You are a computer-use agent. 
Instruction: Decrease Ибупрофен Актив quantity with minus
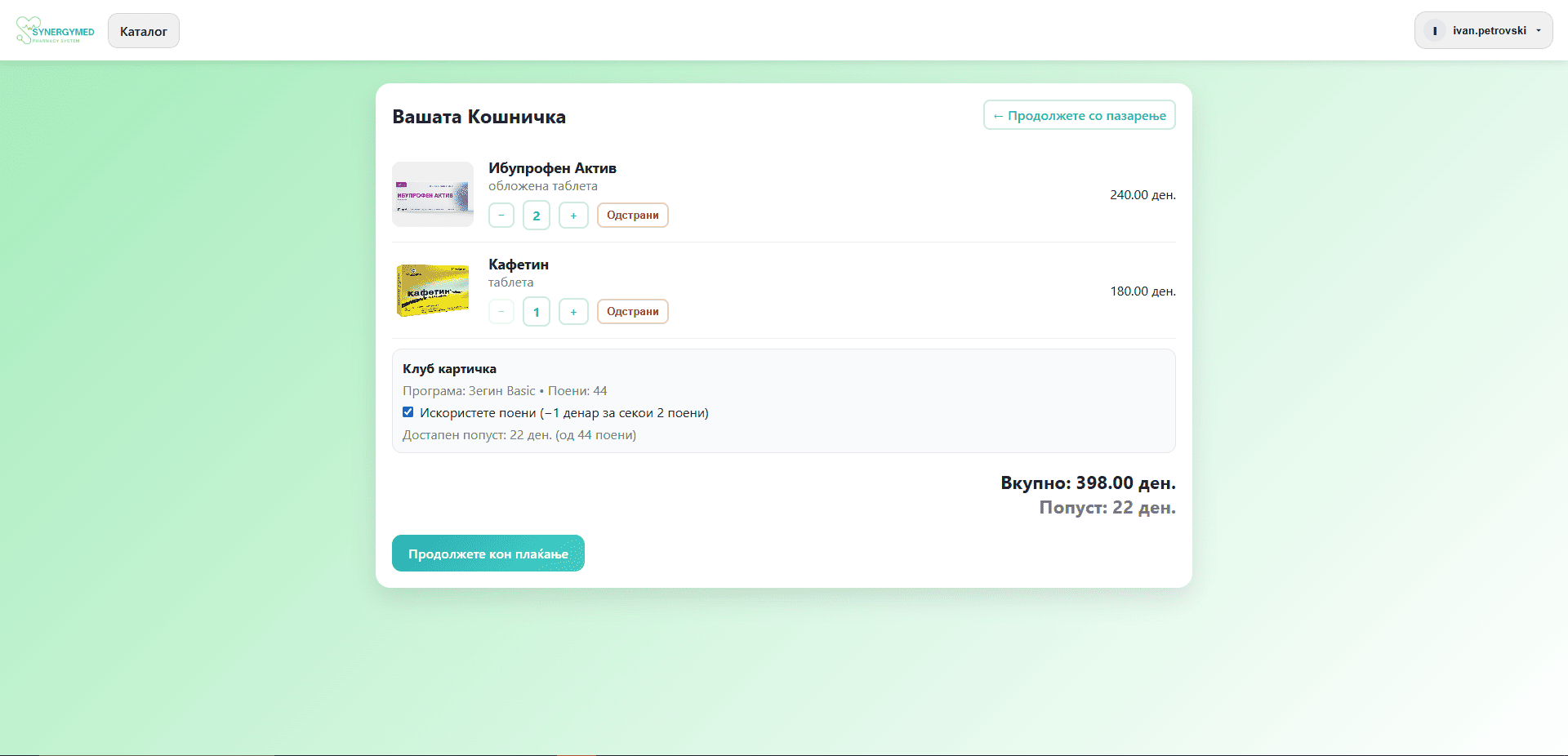point(501,216)
